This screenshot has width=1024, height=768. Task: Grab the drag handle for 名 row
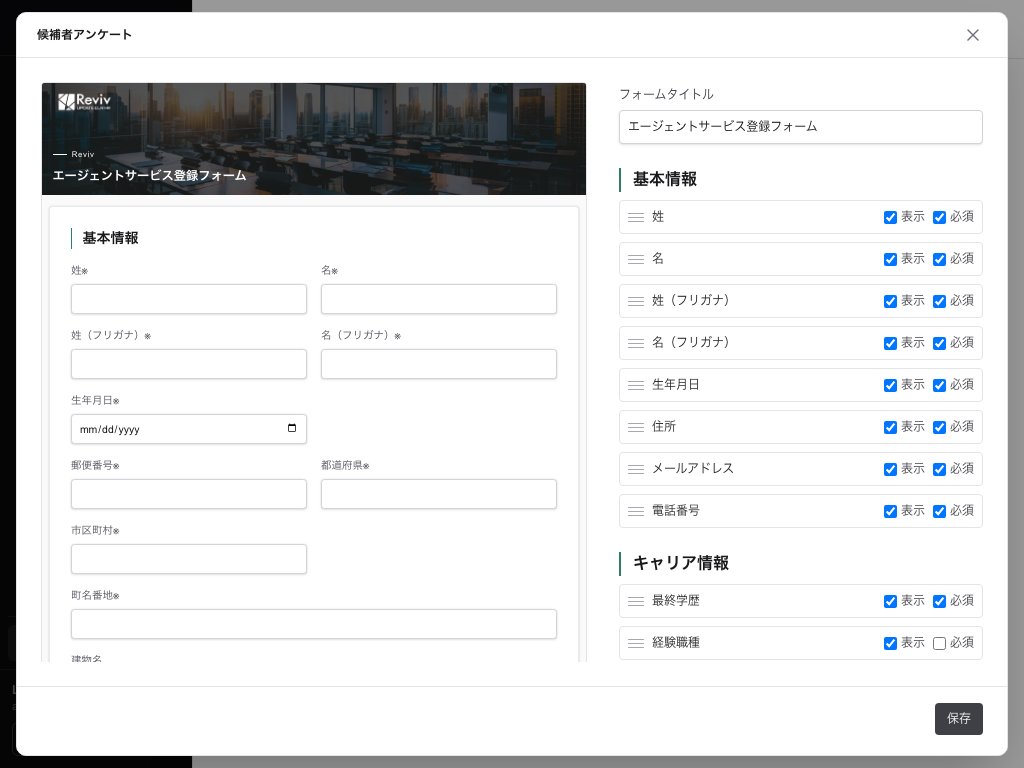coord(635,259)
